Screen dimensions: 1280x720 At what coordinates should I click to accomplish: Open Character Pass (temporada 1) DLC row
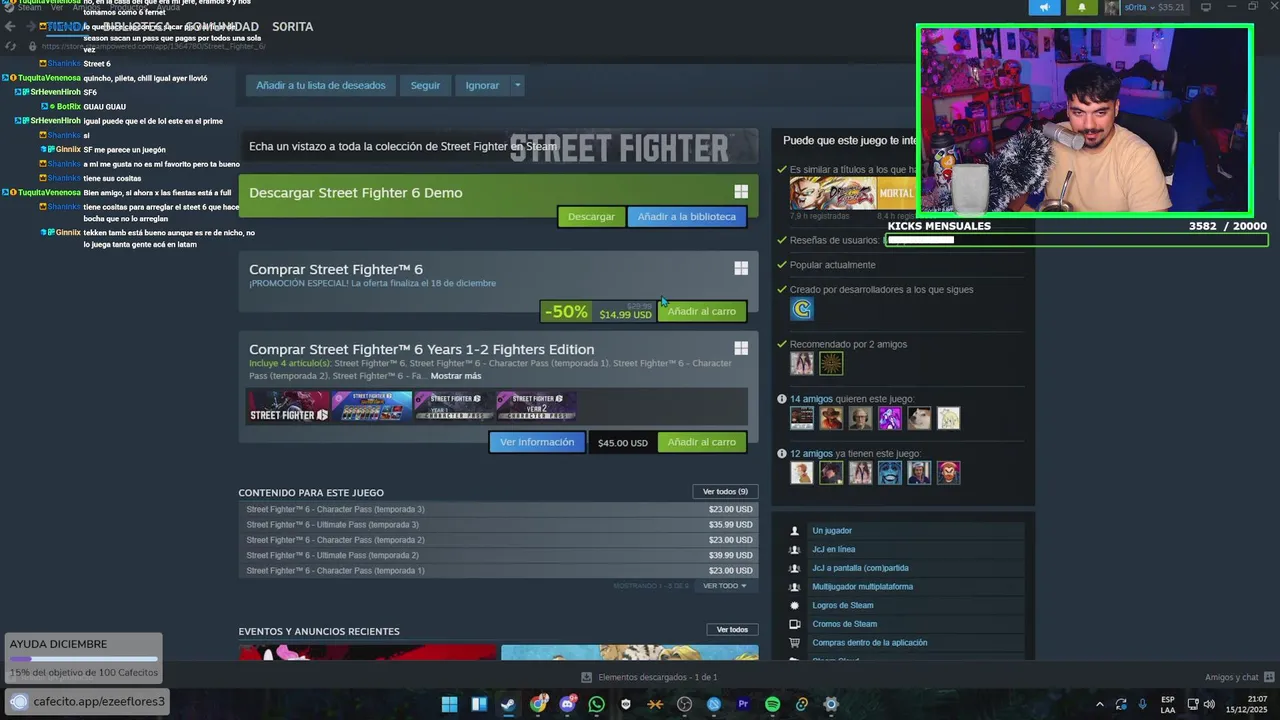(499, 571)
